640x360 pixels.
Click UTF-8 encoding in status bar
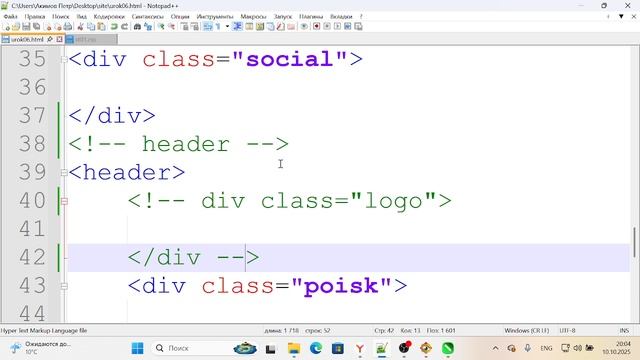coord(567,330)
